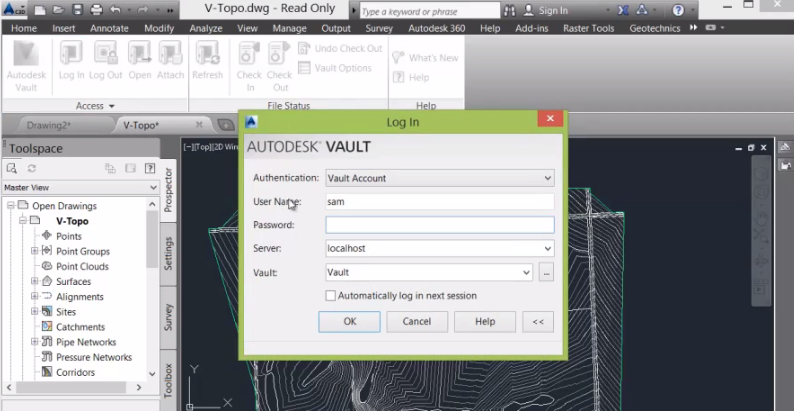Viewport: 794px width, 411px height.
Task: Click the keyword search box
Action: (430, 11)
